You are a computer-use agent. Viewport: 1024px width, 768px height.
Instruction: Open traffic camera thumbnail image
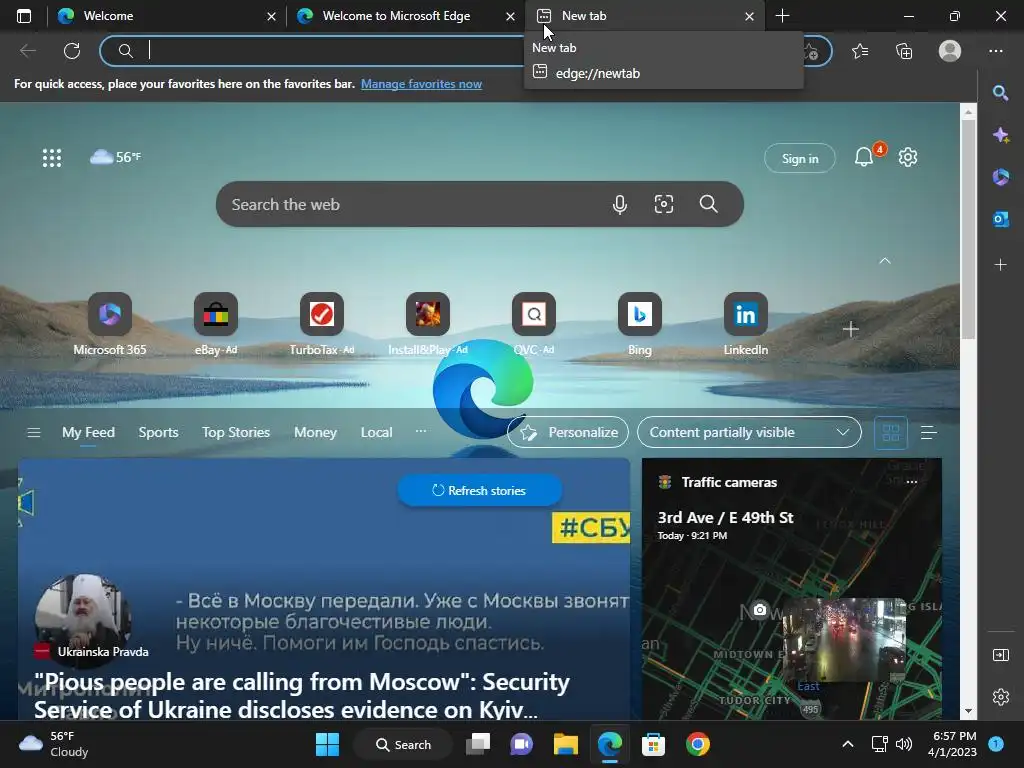(x=844, y=639)
